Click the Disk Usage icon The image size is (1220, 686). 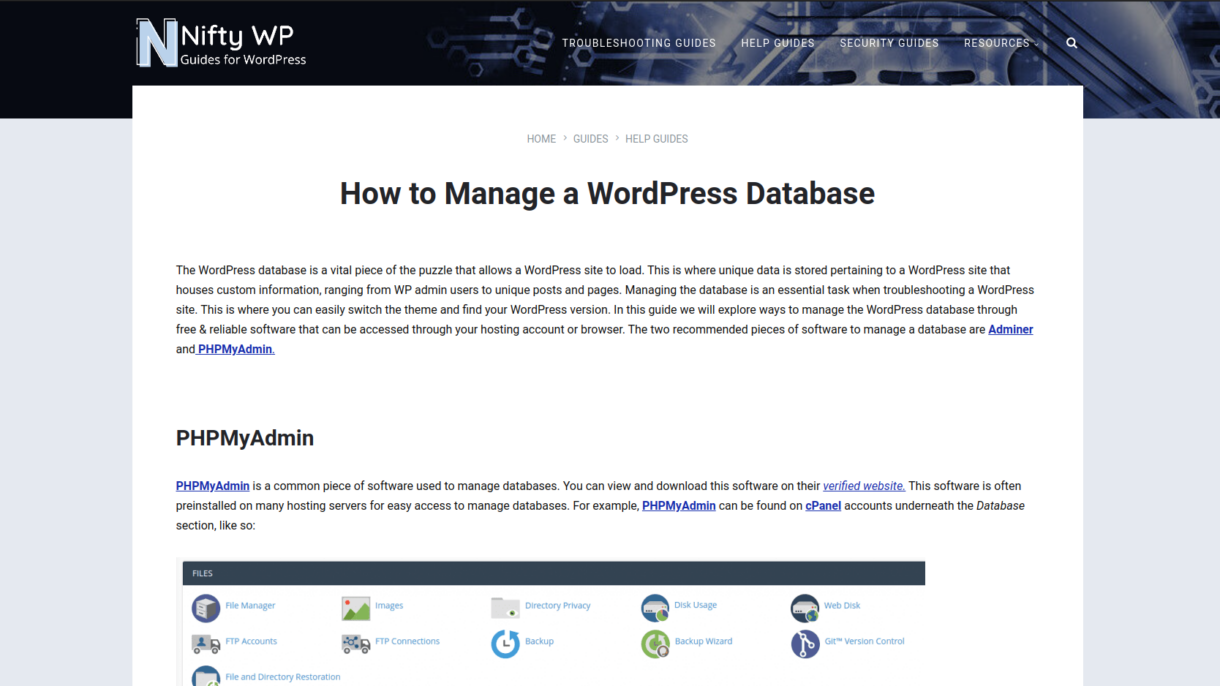point(655,607)
